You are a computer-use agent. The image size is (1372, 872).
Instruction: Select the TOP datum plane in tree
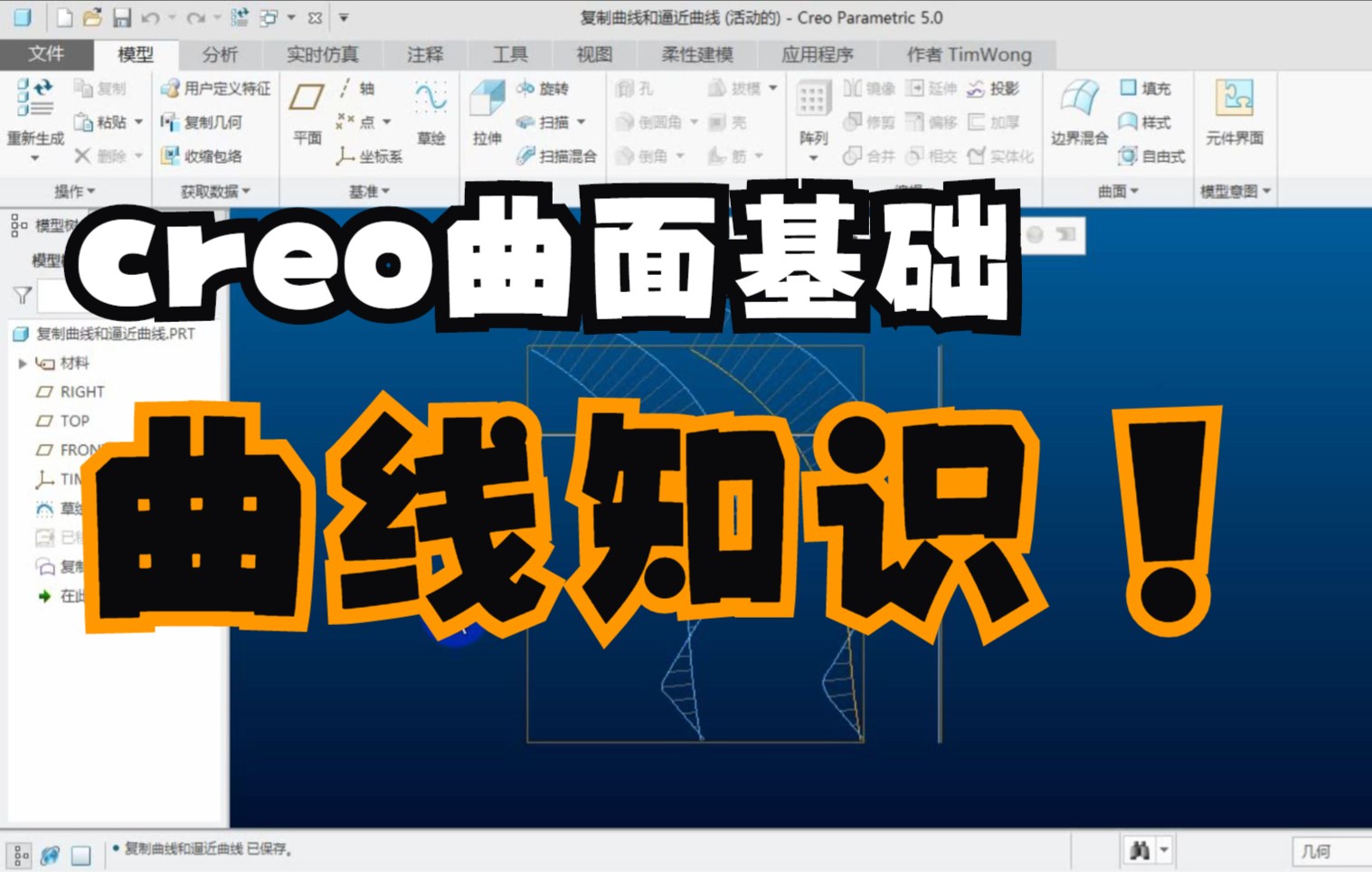(x=62, y=421)
